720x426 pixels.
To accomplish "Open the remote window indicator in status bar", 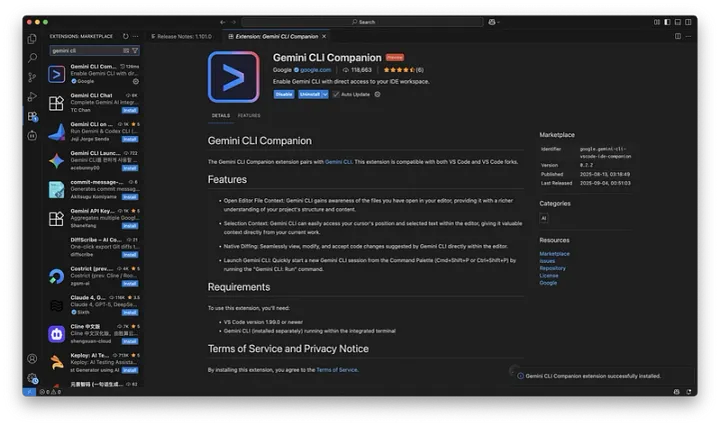I will pyautogui.click(x=29, y=392).
